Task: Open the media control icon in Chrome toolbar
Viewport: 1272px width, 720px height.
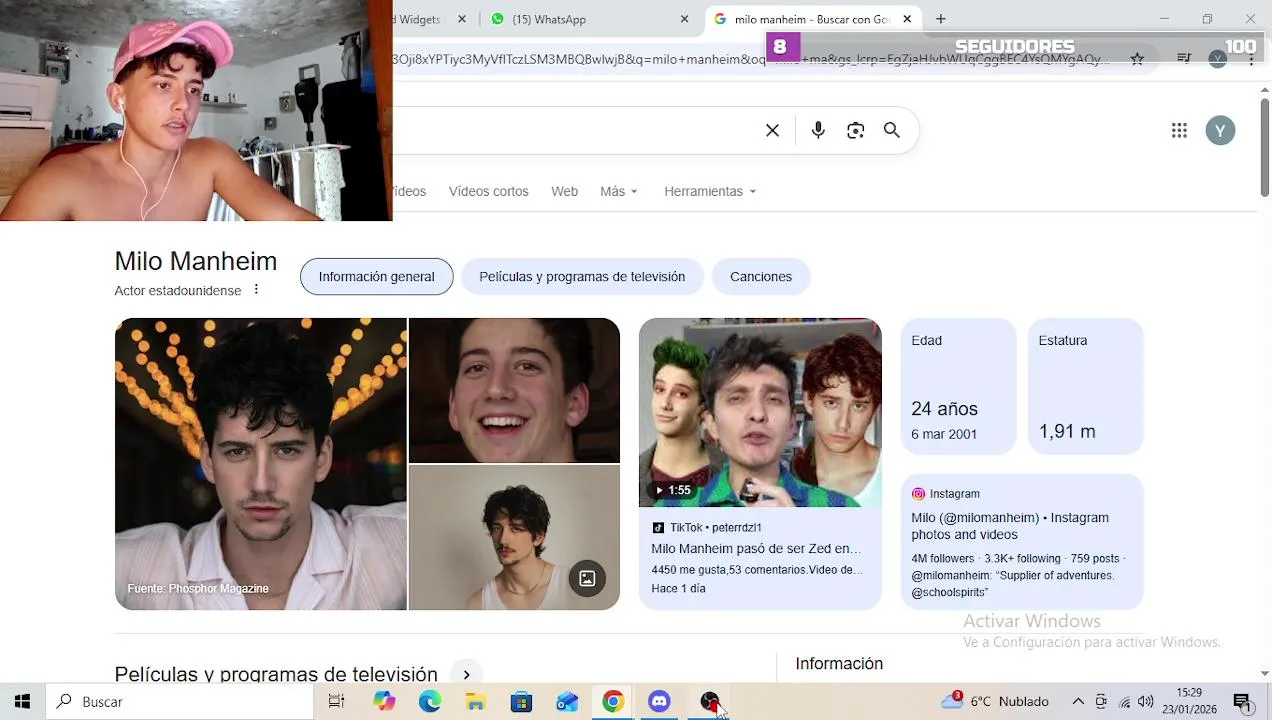Action: click(1184, 59)
